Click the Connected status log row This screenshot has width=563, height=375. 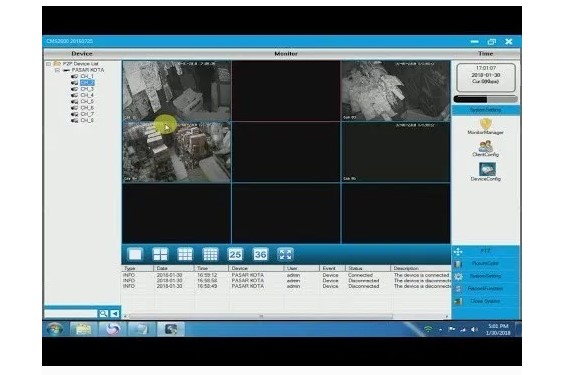(x=286, y=275)
